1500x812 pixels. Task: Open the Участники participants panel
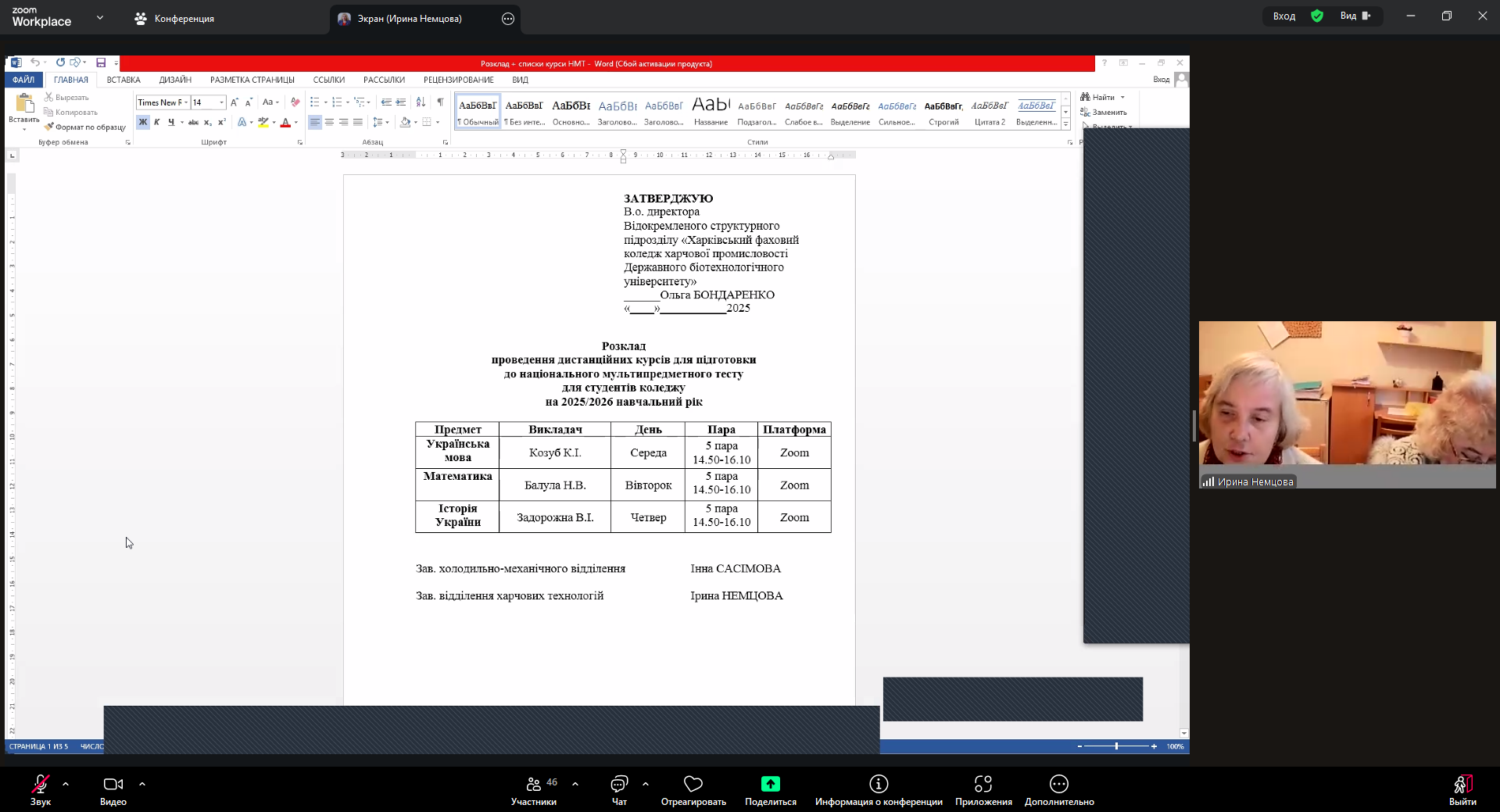(x=534, y=784)
